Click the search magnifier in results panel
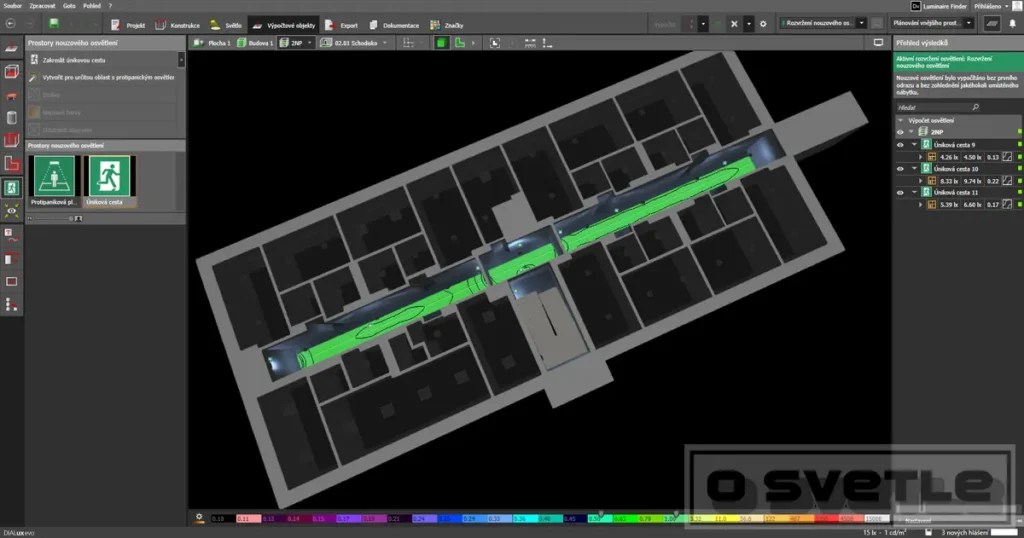 pos(976,107)
